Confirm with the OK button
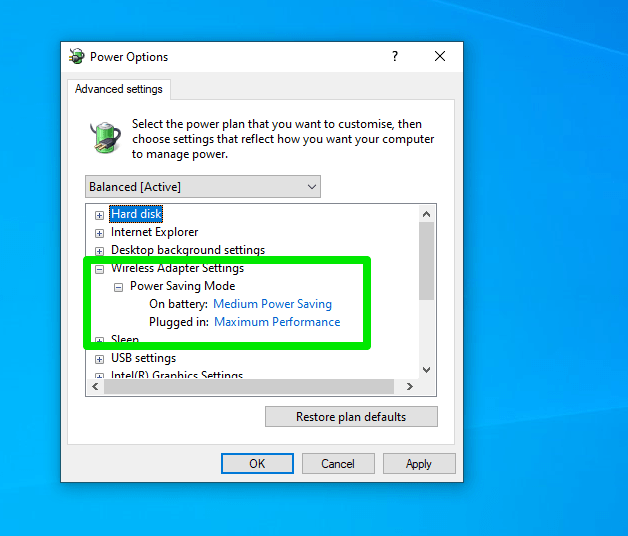This screenshot has height=536, width=628. tap(257, 463)
